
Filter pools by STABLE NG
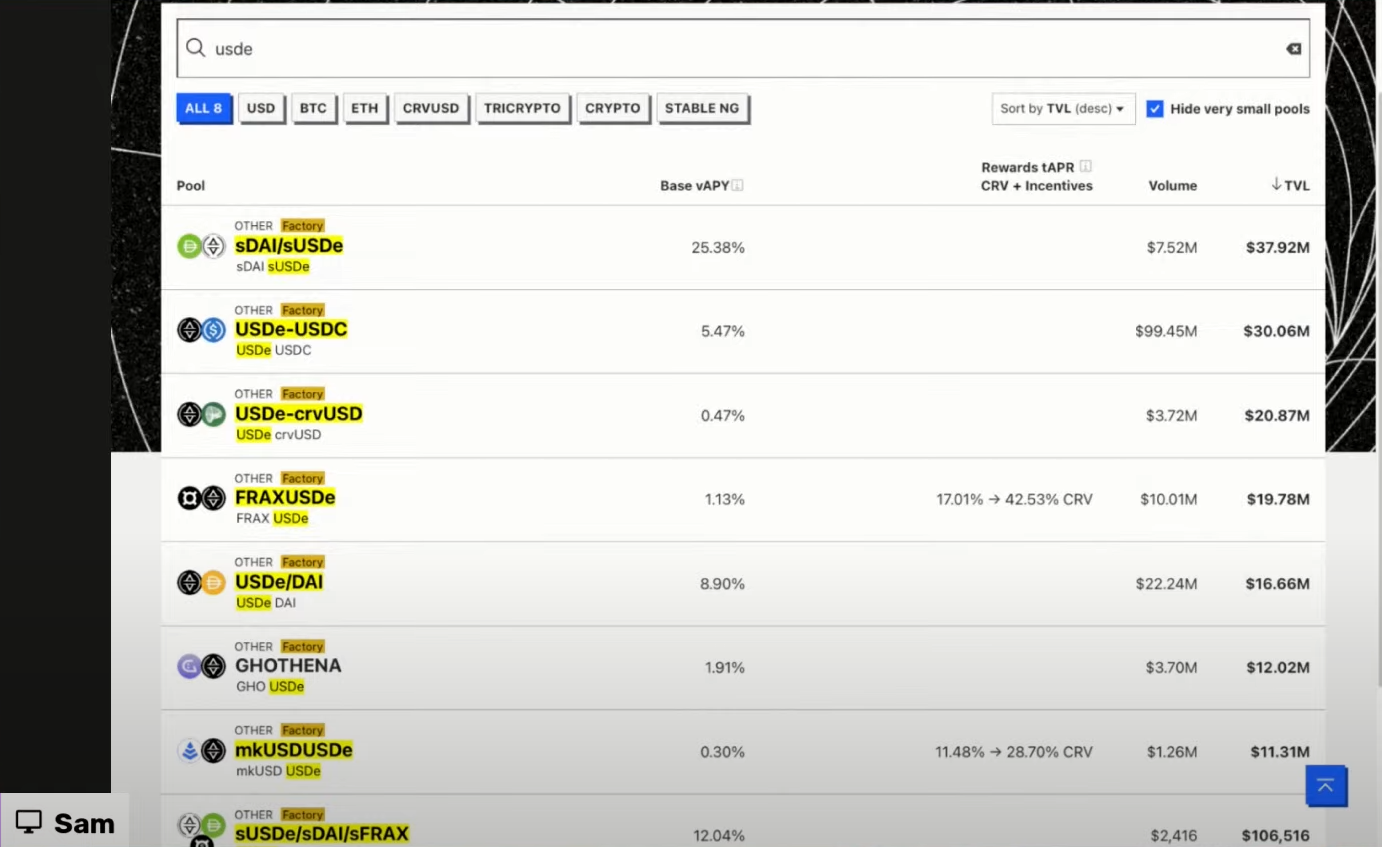pos(702,109)
